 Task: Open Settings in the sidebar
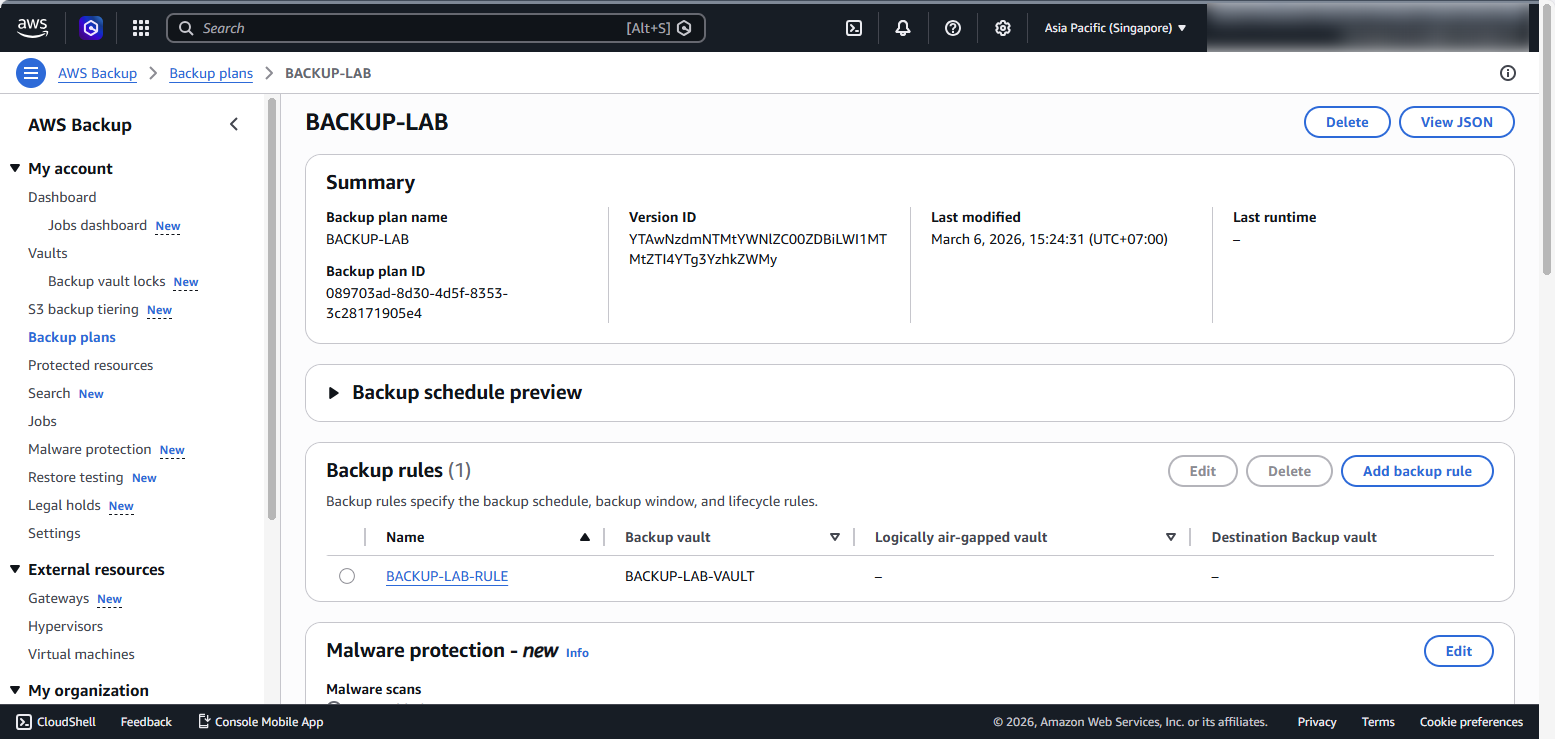point(54,533)
